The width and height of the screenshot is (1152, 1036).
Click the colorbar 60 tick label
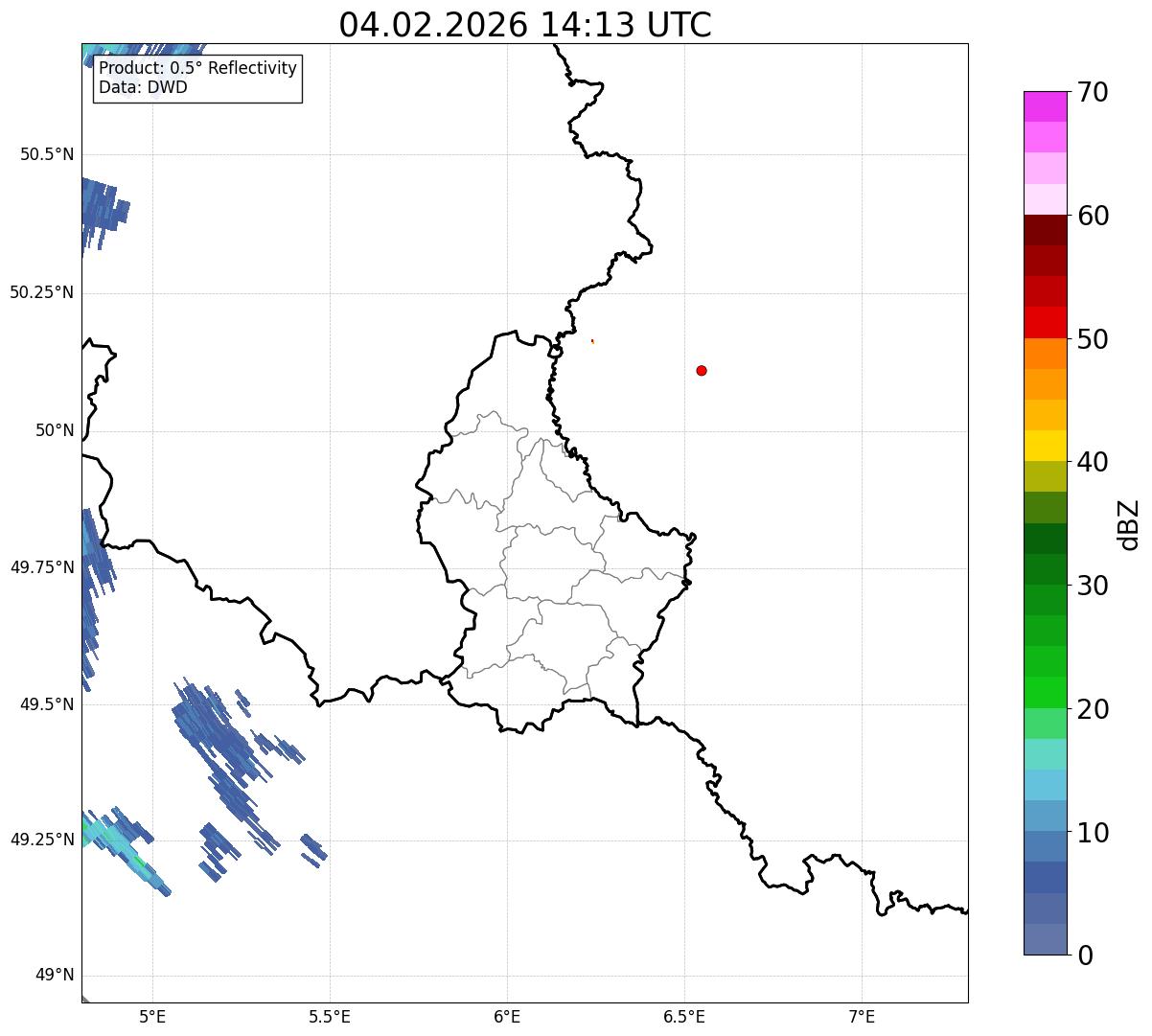(1093, 216)
